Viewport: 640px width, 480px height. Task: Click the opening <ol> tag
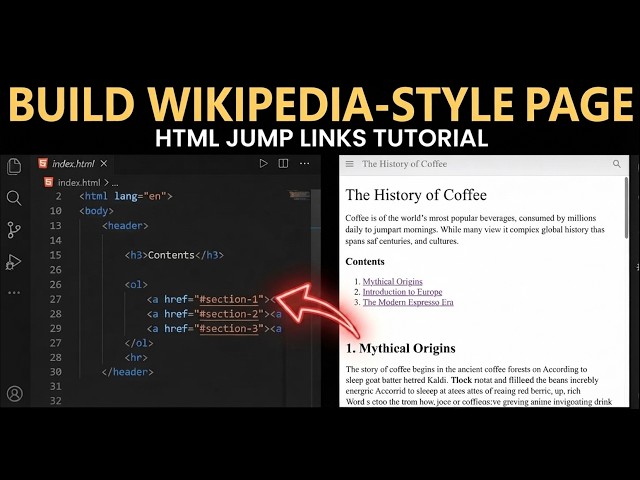pyautogui.click(x=136, y=284)
